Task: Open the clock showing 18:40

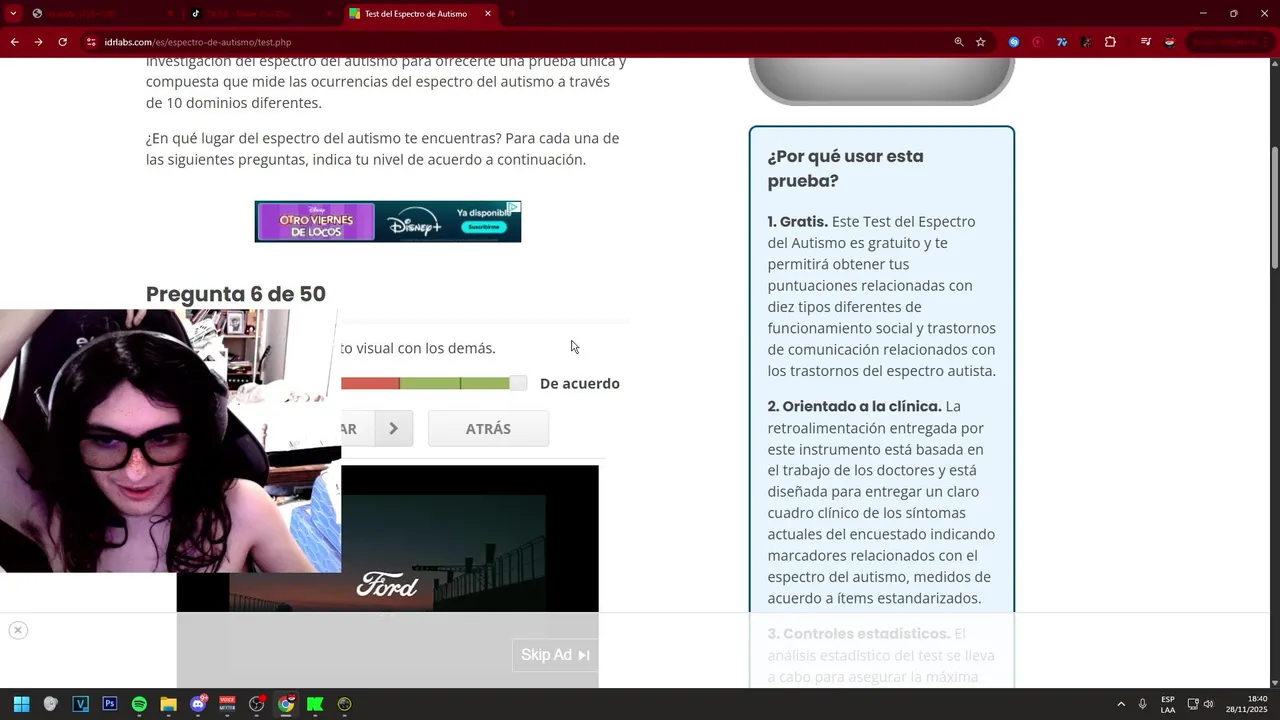Action: click(1248, 704)
